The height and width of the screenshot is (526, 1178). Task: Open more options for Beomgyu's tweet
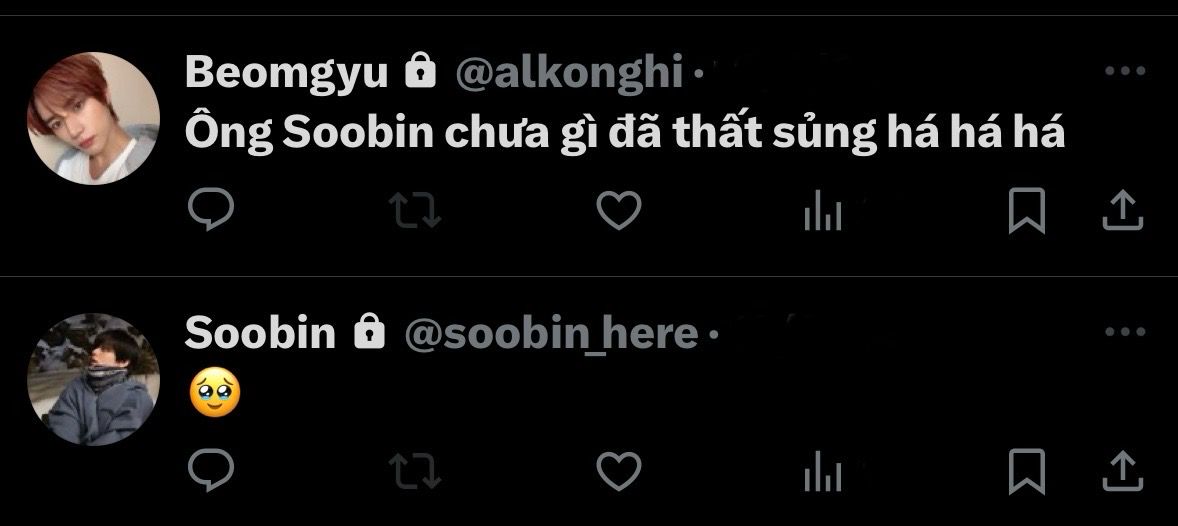1125,71
